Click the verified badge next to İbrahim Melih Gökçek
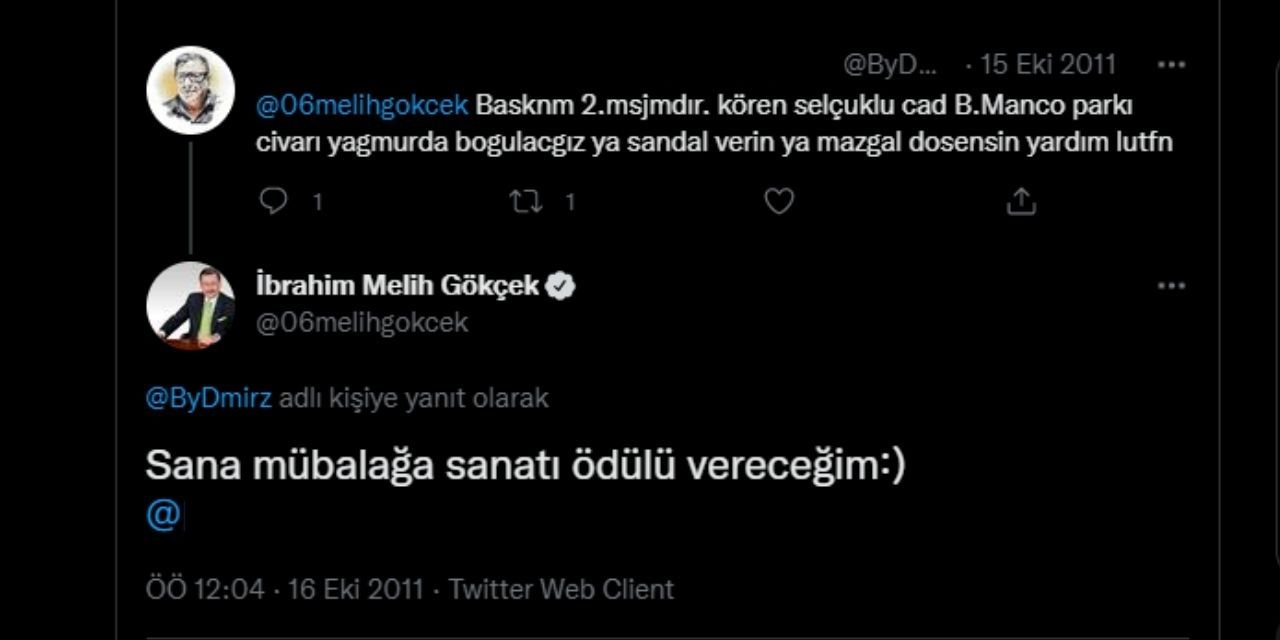The width and height of the screenshot is (1280, 640). pyautogui.click(x=562, y=285)
